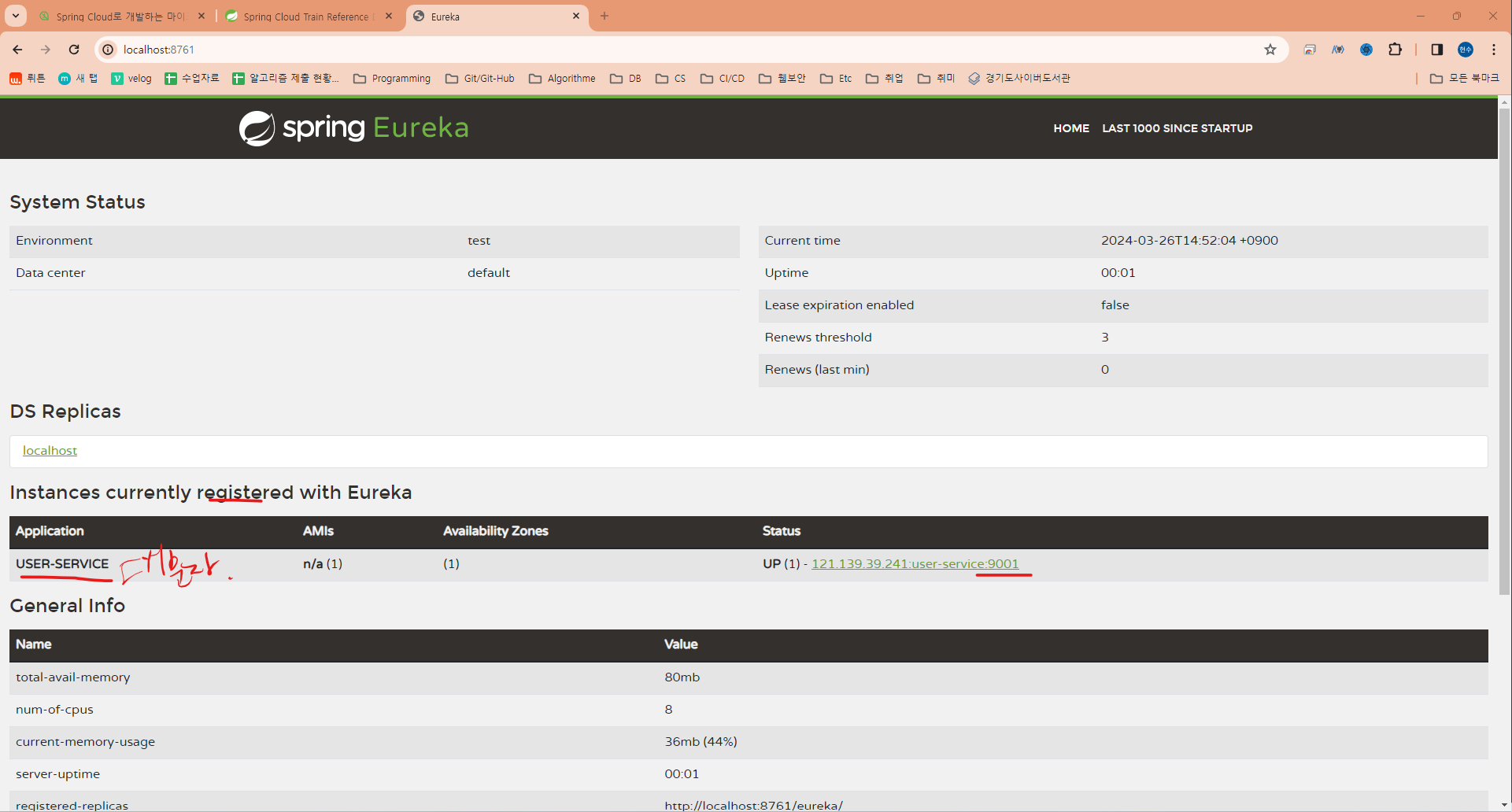Click the Environment value test

(479, 241)
